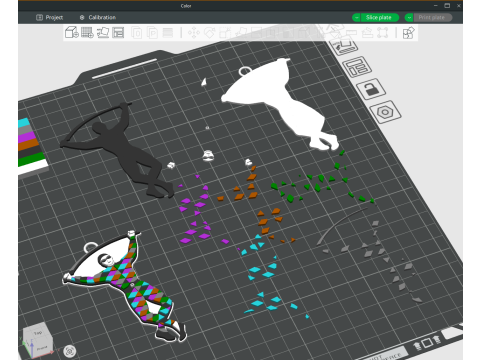The width and height of the screenshot is (480, 360).
Task: Click the greyed Paste icon marked with P
Action: [x=152, y=33]
